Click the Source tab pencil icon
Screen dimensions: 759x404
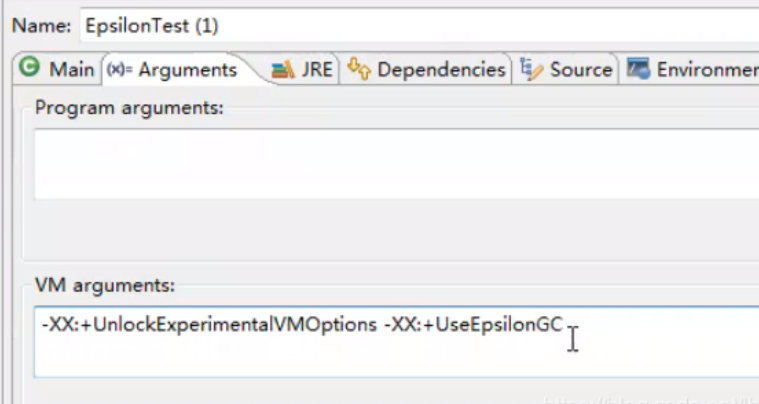[x=533, y=70]
